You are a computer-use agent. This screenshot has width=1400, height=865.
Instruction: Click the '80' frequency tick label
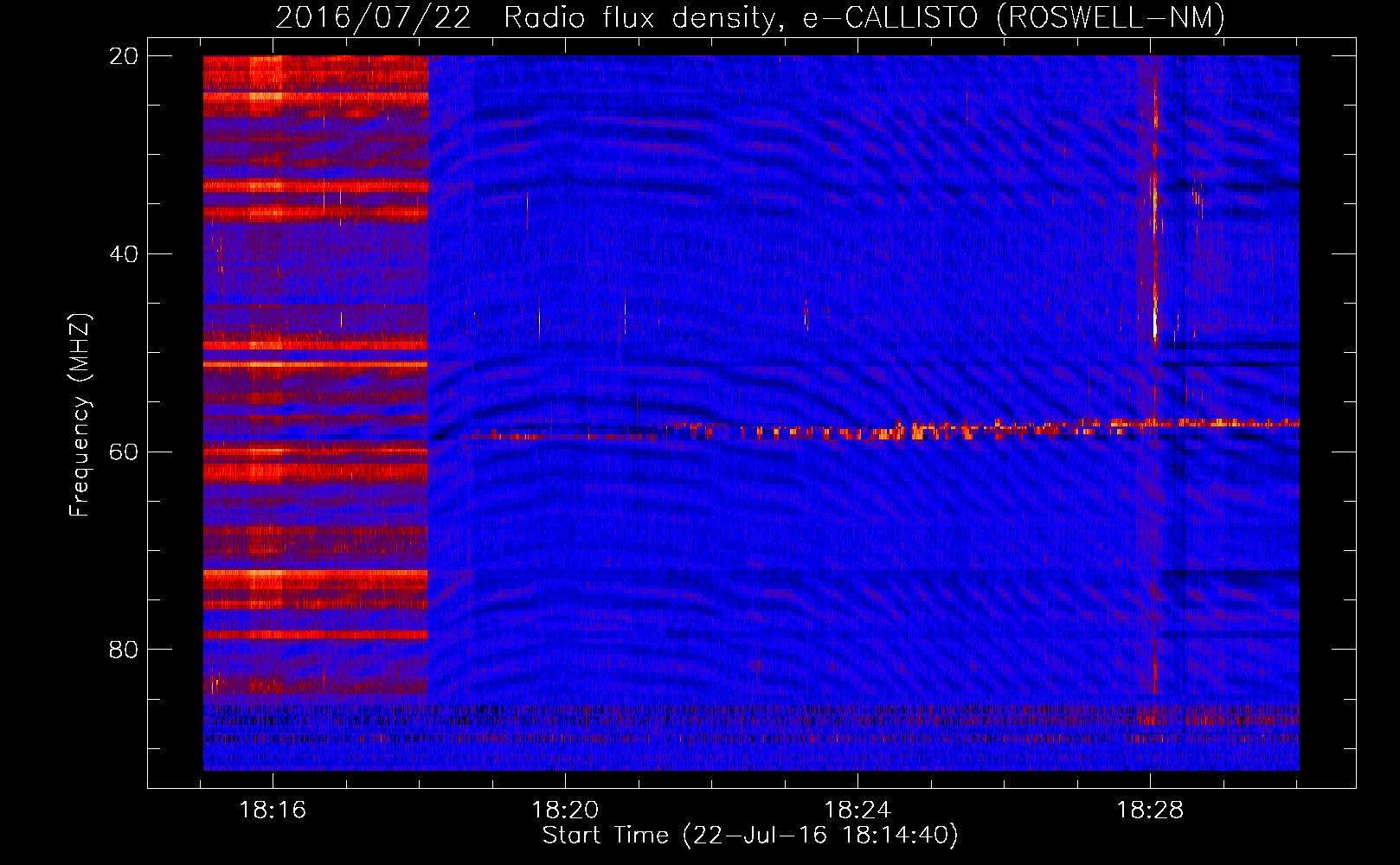124,649
